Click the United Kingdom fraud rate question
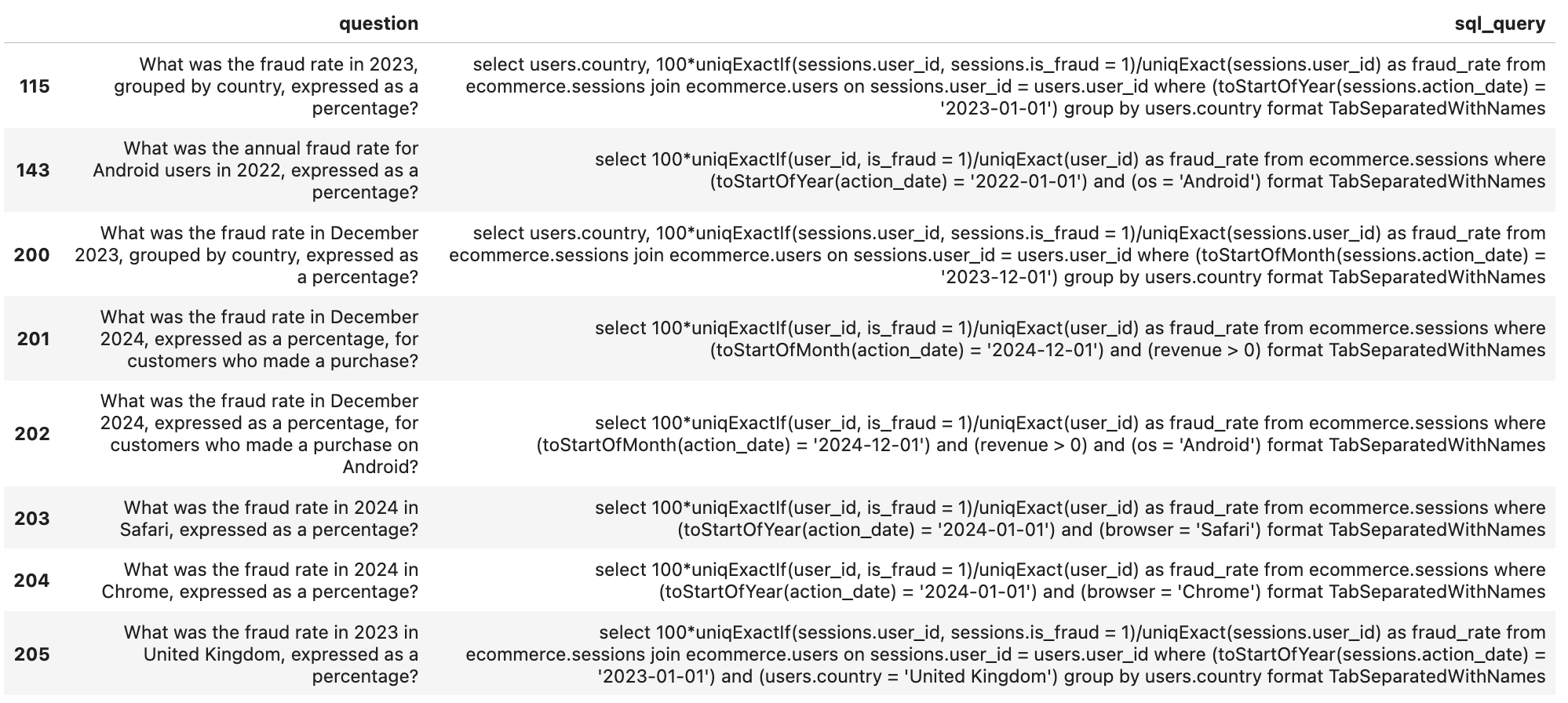 click(x=272, y=654)
